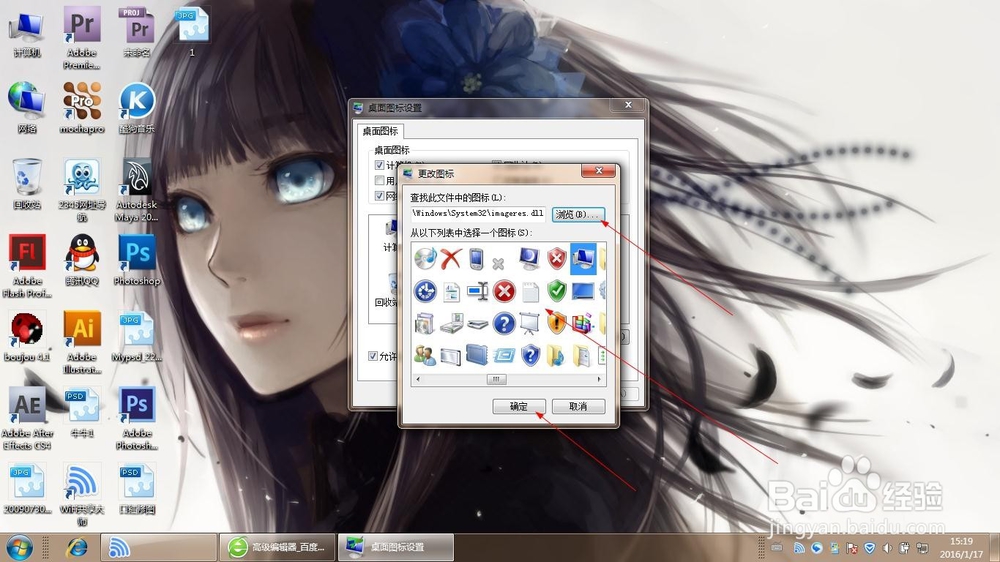Screen dimensions: 1000x562
Task: Pick the red circle error X icon
Action: click(504, 292)
